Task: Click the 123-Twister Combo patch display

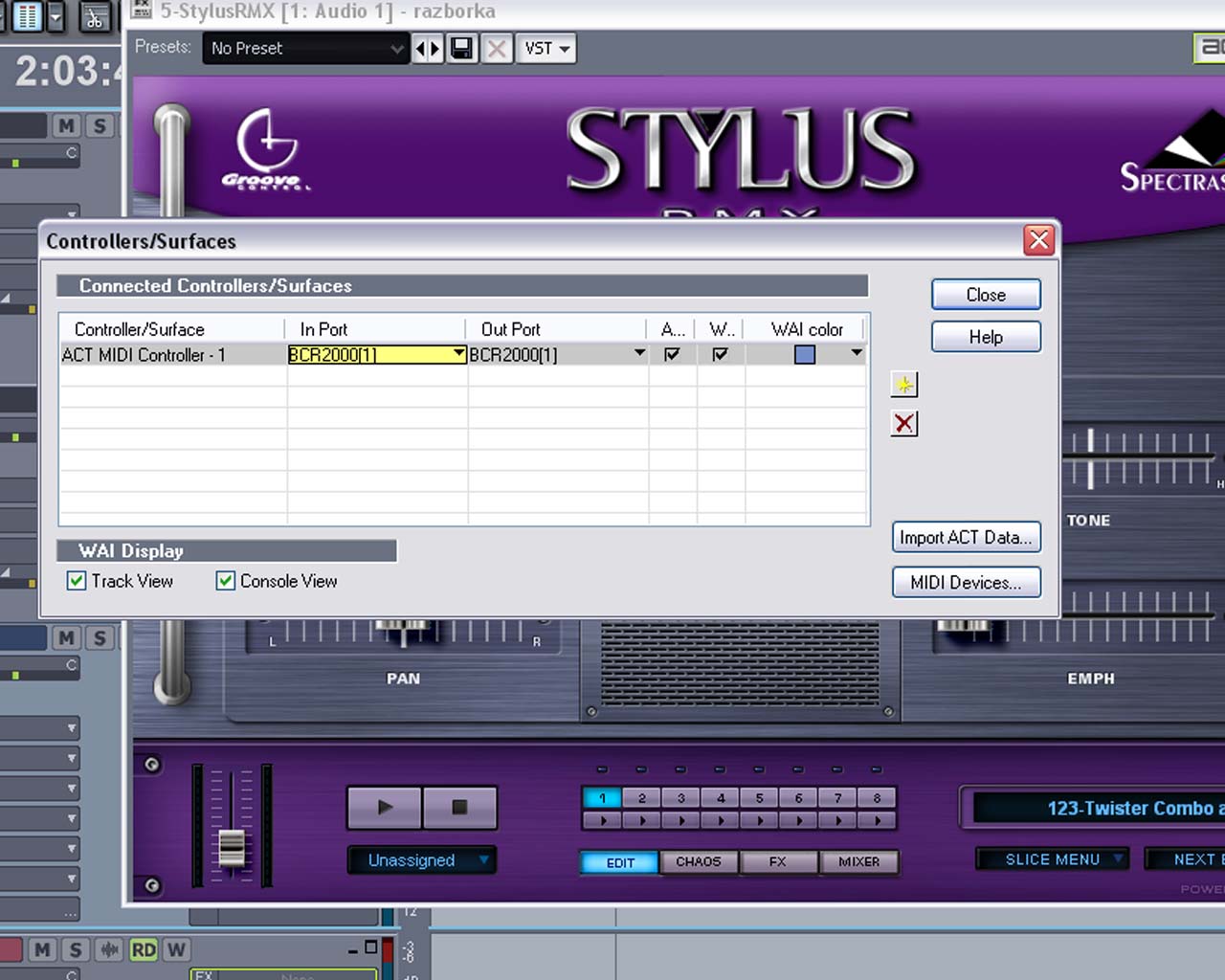Action: pos(1099,808)
